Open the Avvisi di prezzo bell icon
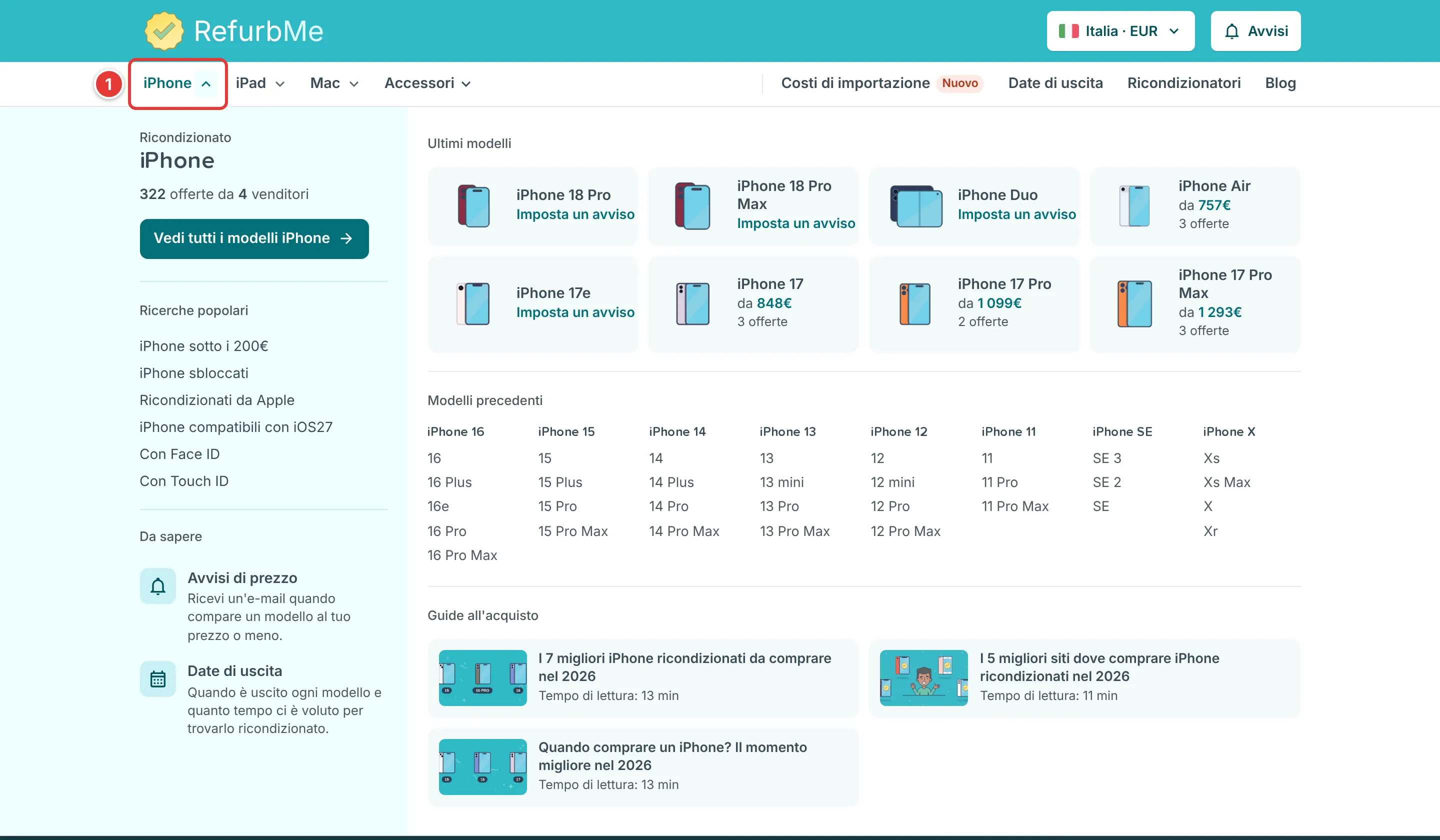Screen dimensions: 1440x840 coord(157,585)
